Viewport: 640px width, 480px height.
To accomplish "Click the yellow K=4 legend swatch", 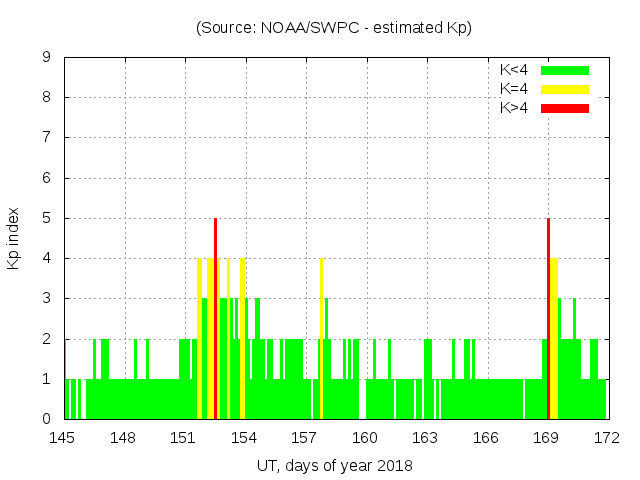I will click(565, 89).
